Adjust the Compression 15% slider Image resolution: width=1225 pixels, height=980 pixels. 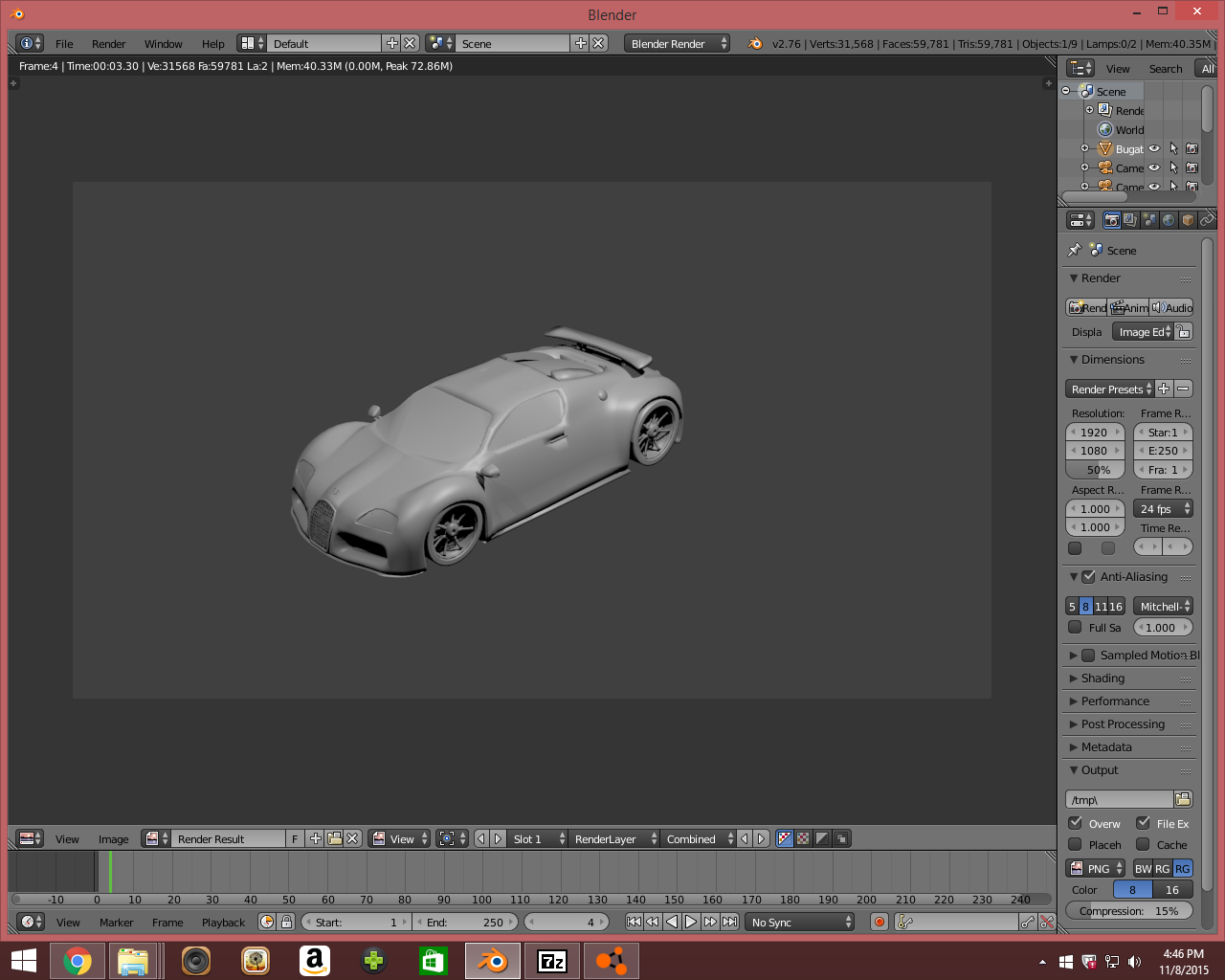(x=1129, y=910)
